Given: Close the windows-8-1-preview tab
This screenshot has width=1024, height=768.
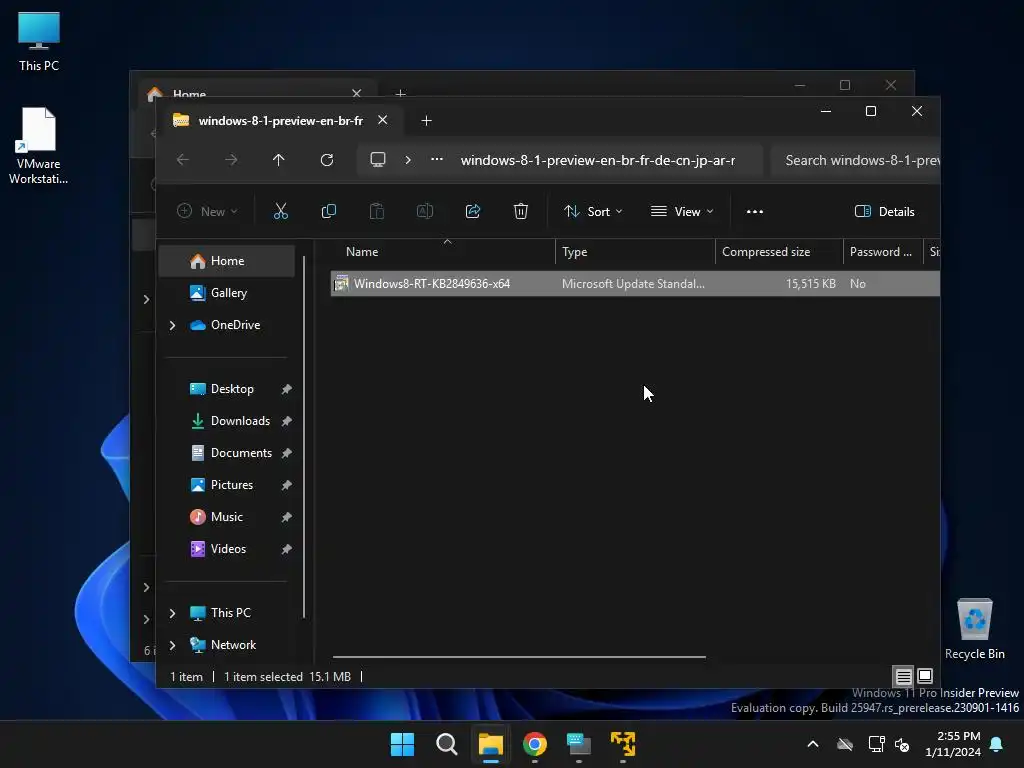Looking at the screenshot, I should click(x=383, y=120).
